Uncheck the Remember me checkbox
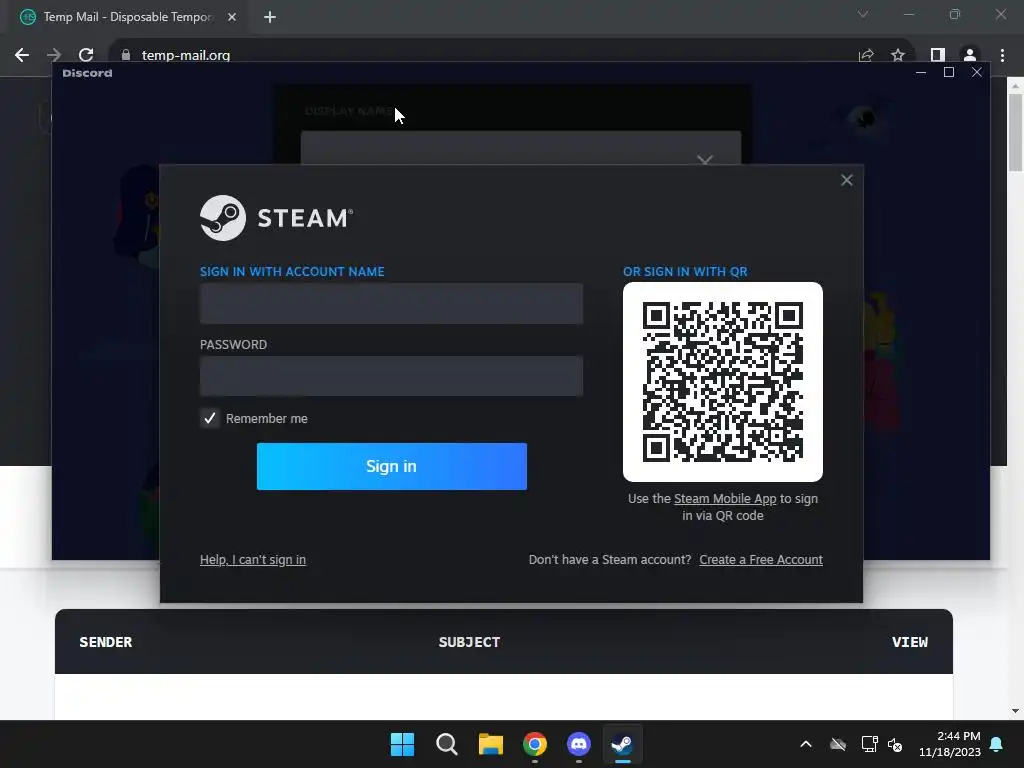 [210, 418]
